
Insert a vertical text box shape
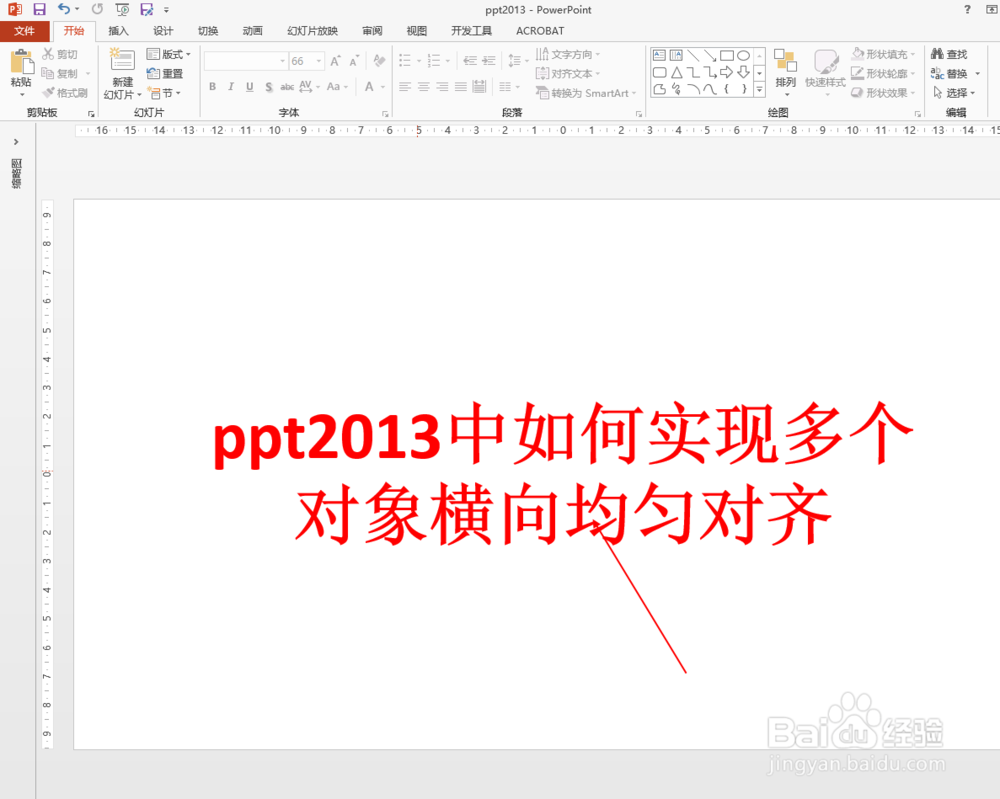676,55
